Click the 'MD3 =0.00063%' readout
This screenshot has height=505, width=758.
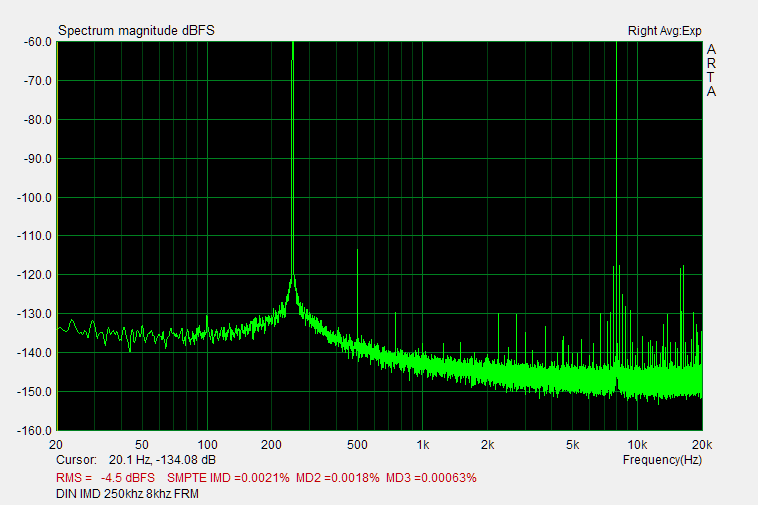(431, 478)
